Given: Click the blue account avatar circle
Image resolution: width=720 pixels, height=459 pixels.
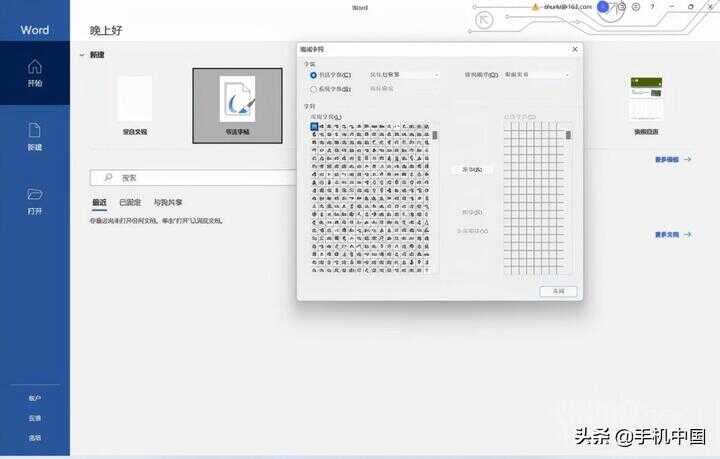Looking at the screenshot, I should [x=603, y=7].
